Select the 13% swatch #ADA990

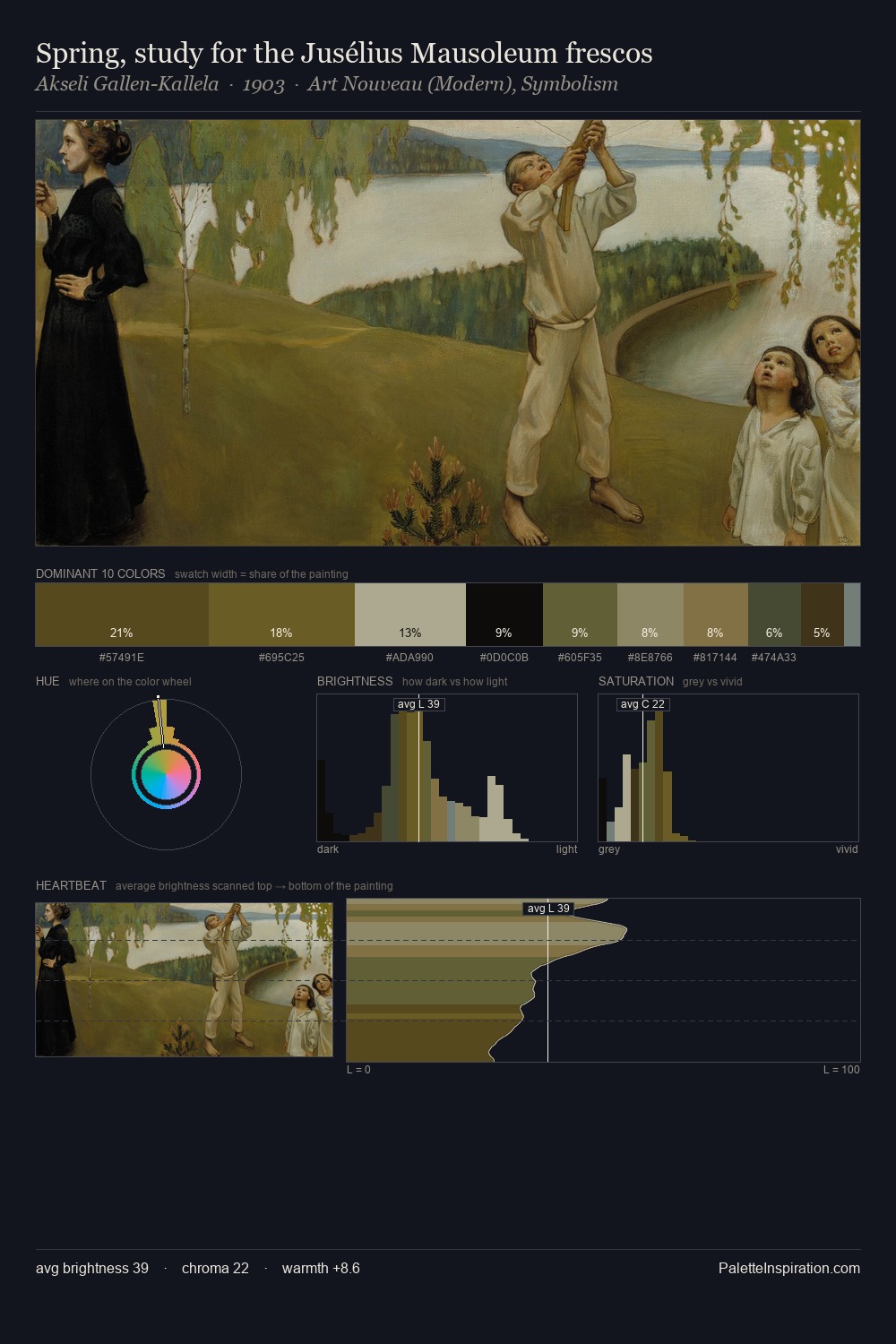(x=410, y=615)
